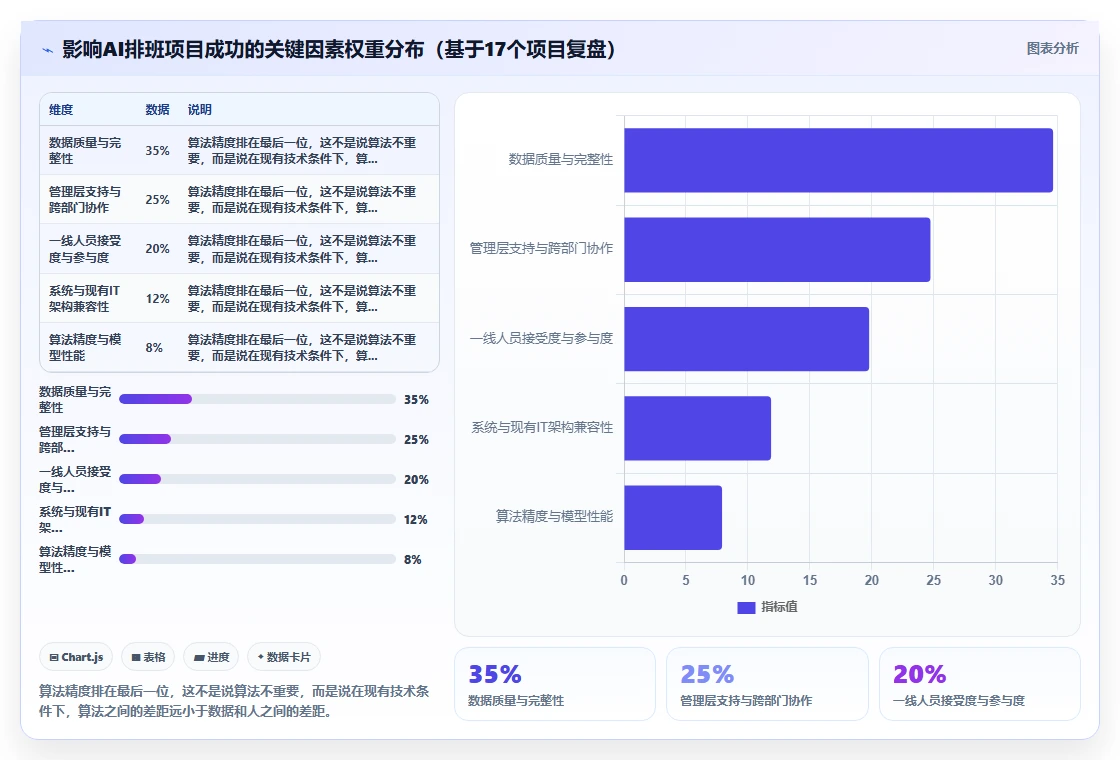The image size is (1120, 760).
Task: Open the 35% 数据质量与完整性 data card
Action: pos(555,684)
